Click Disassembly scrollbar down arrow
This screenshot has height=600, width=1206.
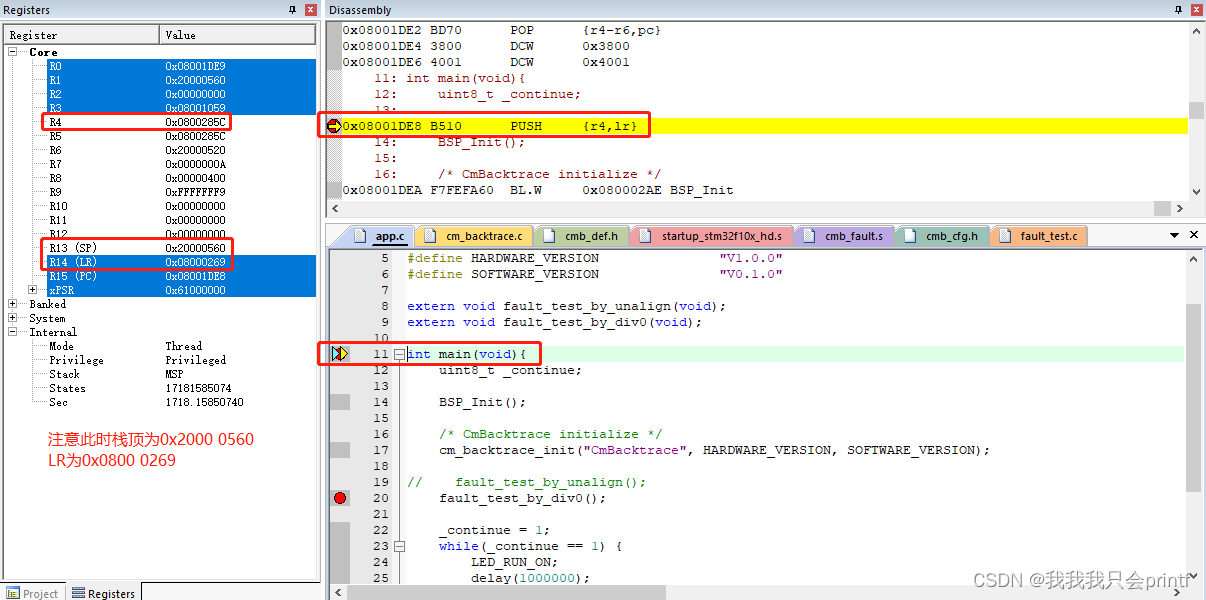(1196, 192)
